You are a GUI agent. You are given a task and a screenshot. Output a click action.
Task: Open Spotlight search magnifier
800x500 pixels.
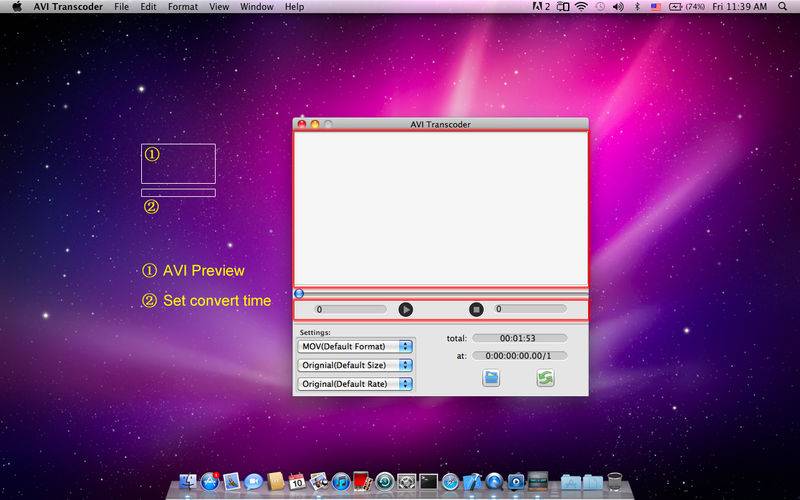coord(783,7)
